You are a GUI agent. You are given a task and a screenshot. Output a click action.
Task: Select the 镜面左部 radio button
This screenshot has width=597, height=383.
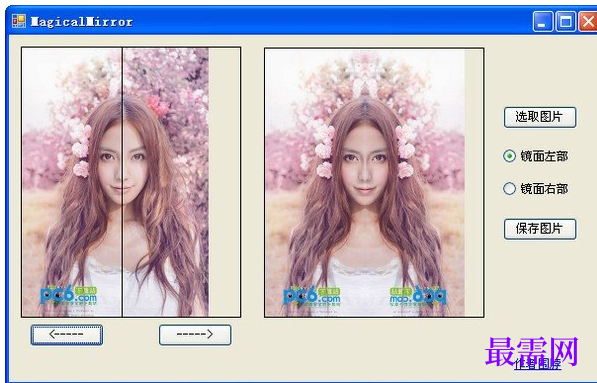(x=509, y=156)
